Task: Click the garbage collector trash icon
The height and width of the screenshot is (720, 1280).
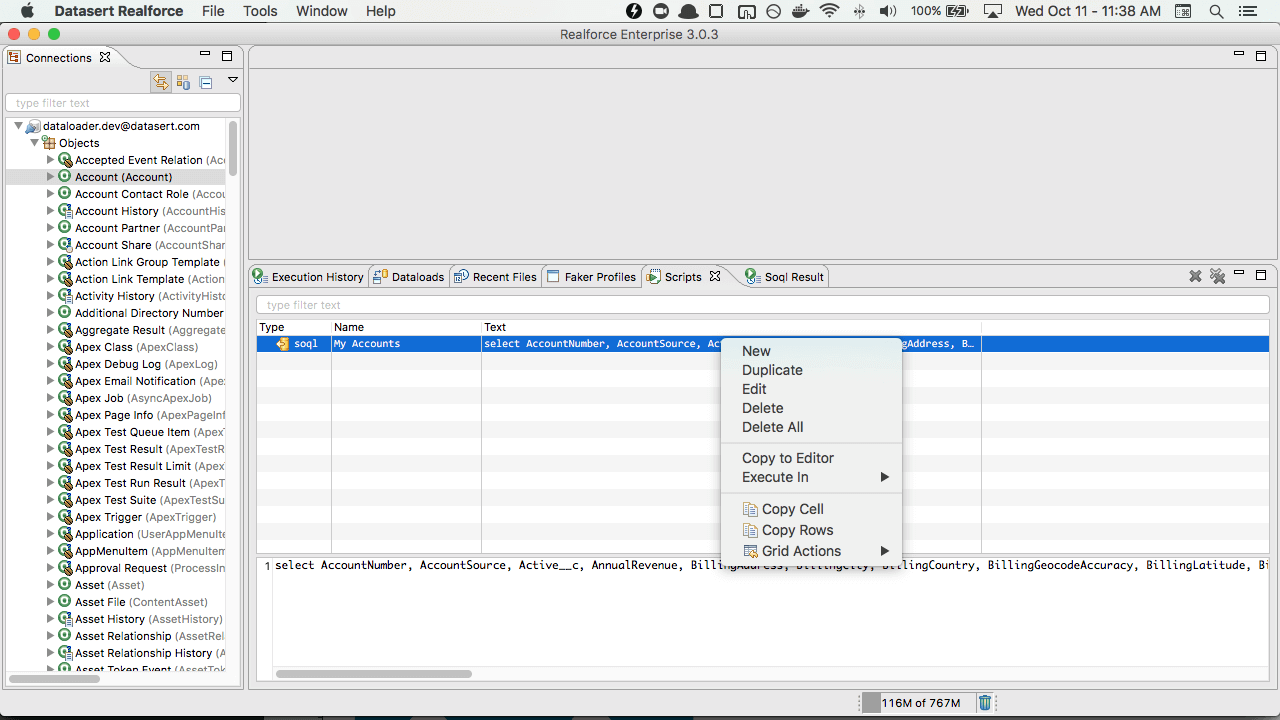Action: coord(985,703)
